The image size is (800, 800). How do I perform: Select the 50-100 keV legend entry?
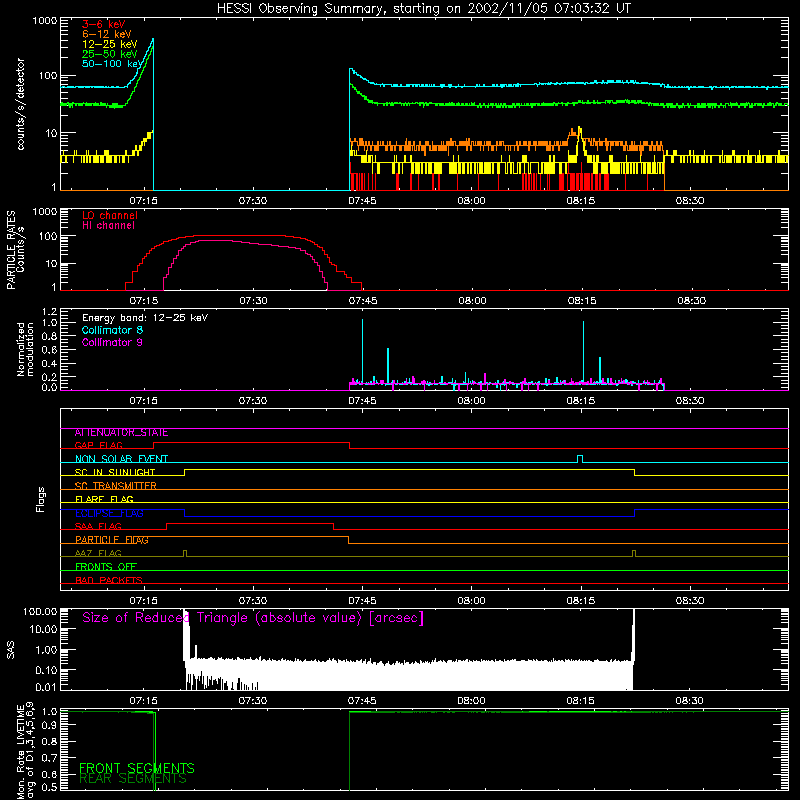tap(112, 64)
